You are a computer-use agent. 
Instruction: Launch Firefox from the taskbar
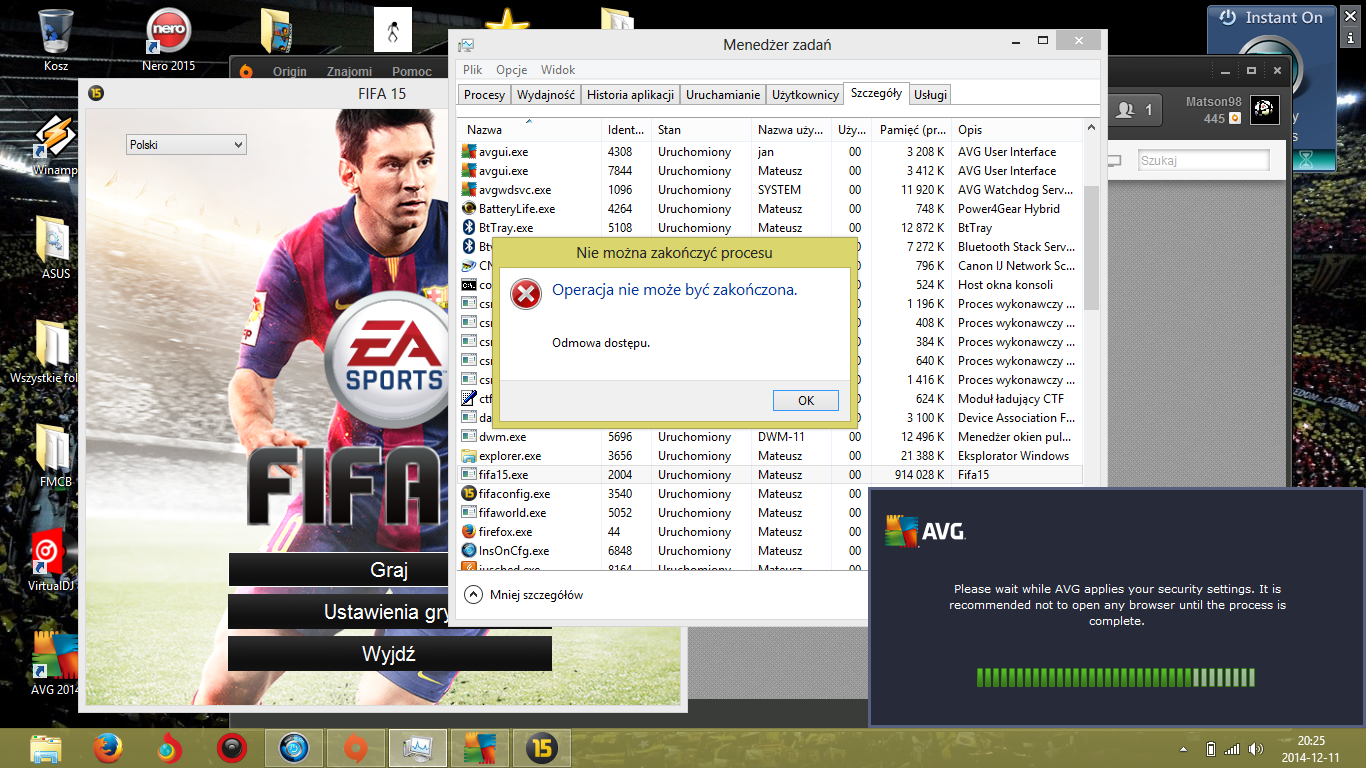click(108, 748)
